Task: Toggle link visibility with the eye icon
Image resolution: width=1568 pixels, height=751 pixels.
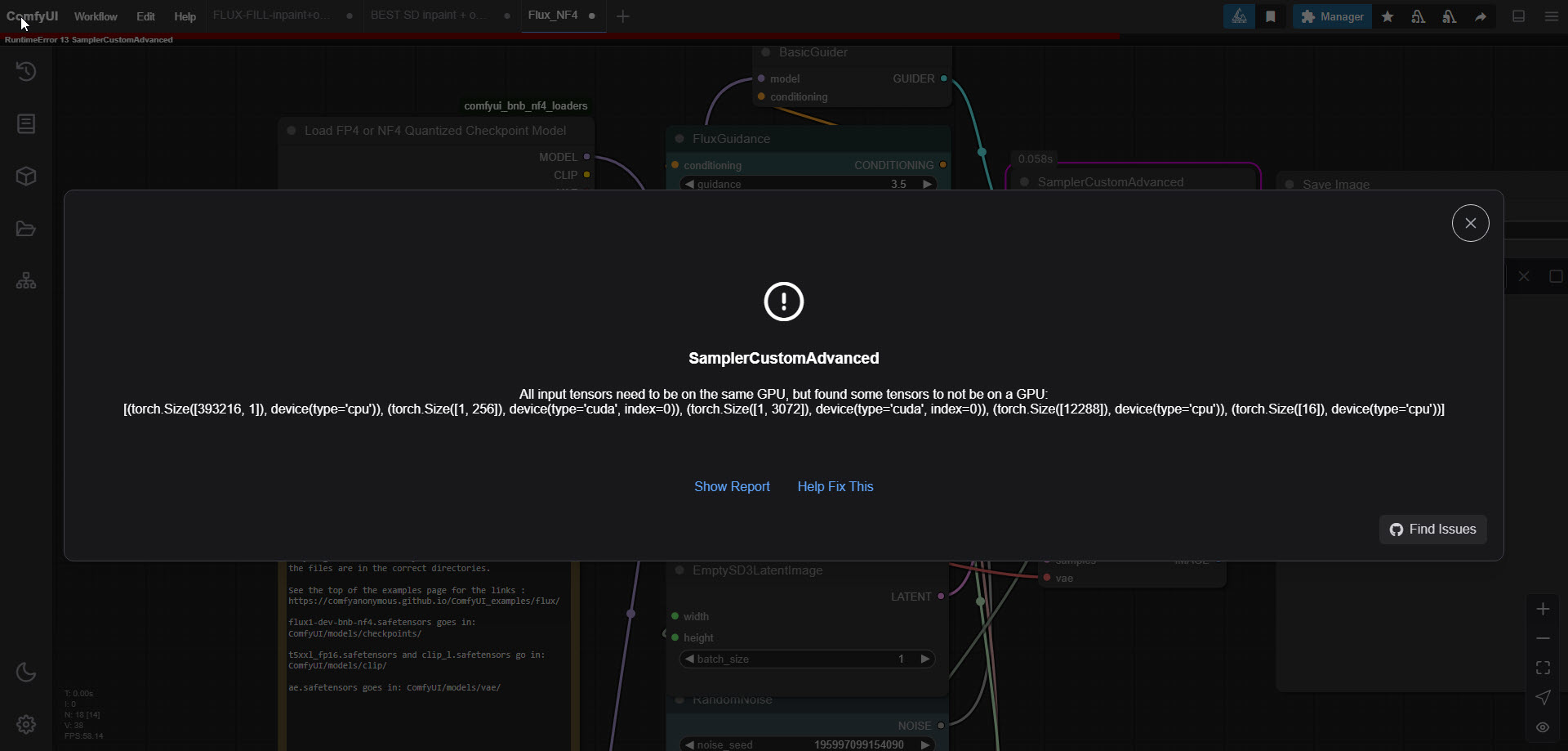Action: (1543, 727)
